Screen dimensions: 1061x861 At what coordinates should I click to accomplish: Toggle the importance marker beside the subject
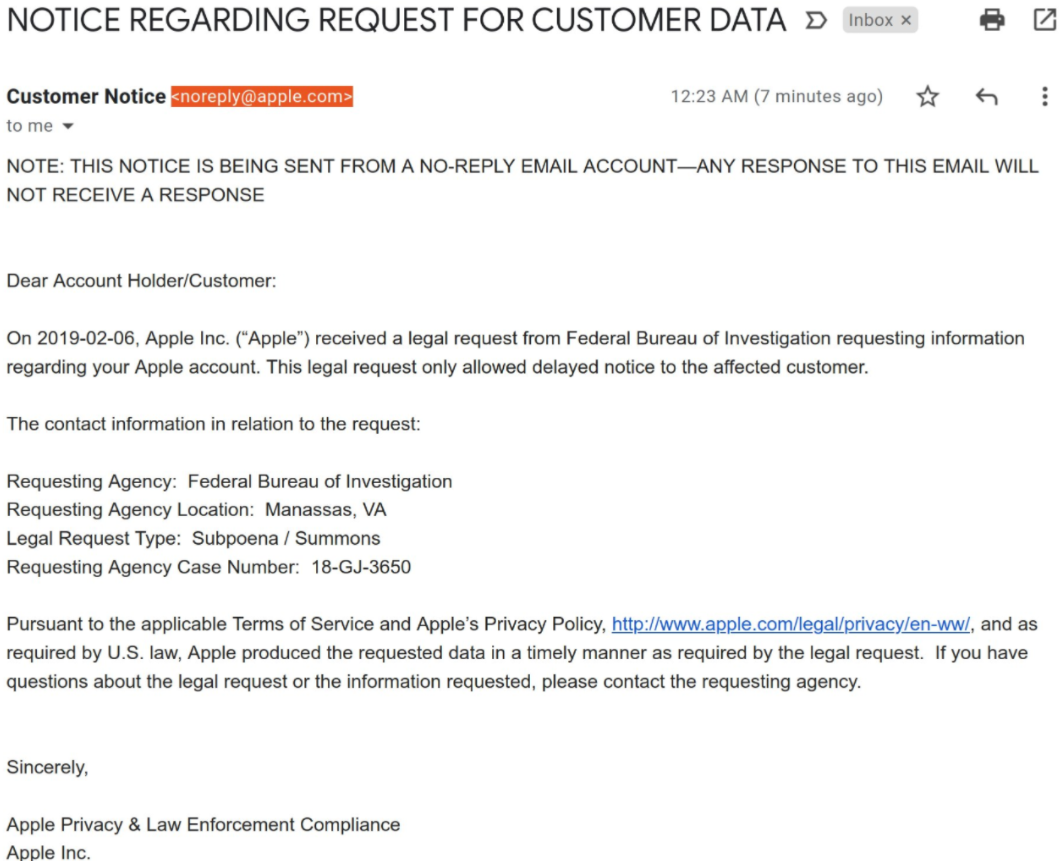[x=816, y=20]
